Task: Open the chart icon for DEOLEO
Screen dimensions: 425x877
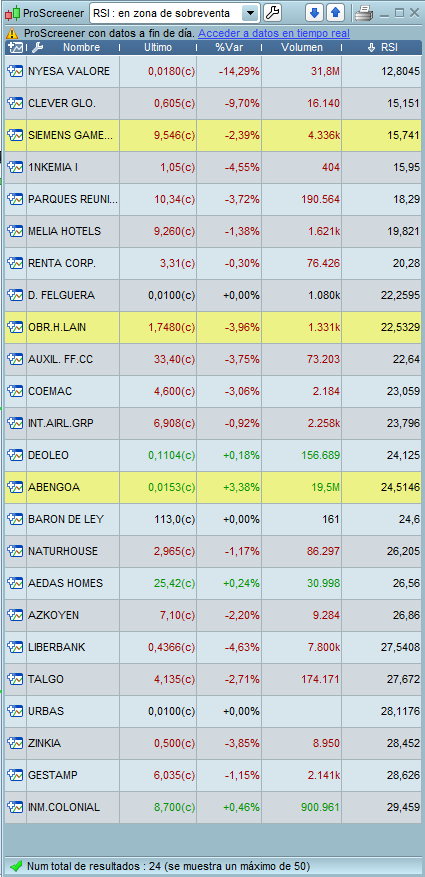Action: [x=15, y=455]
